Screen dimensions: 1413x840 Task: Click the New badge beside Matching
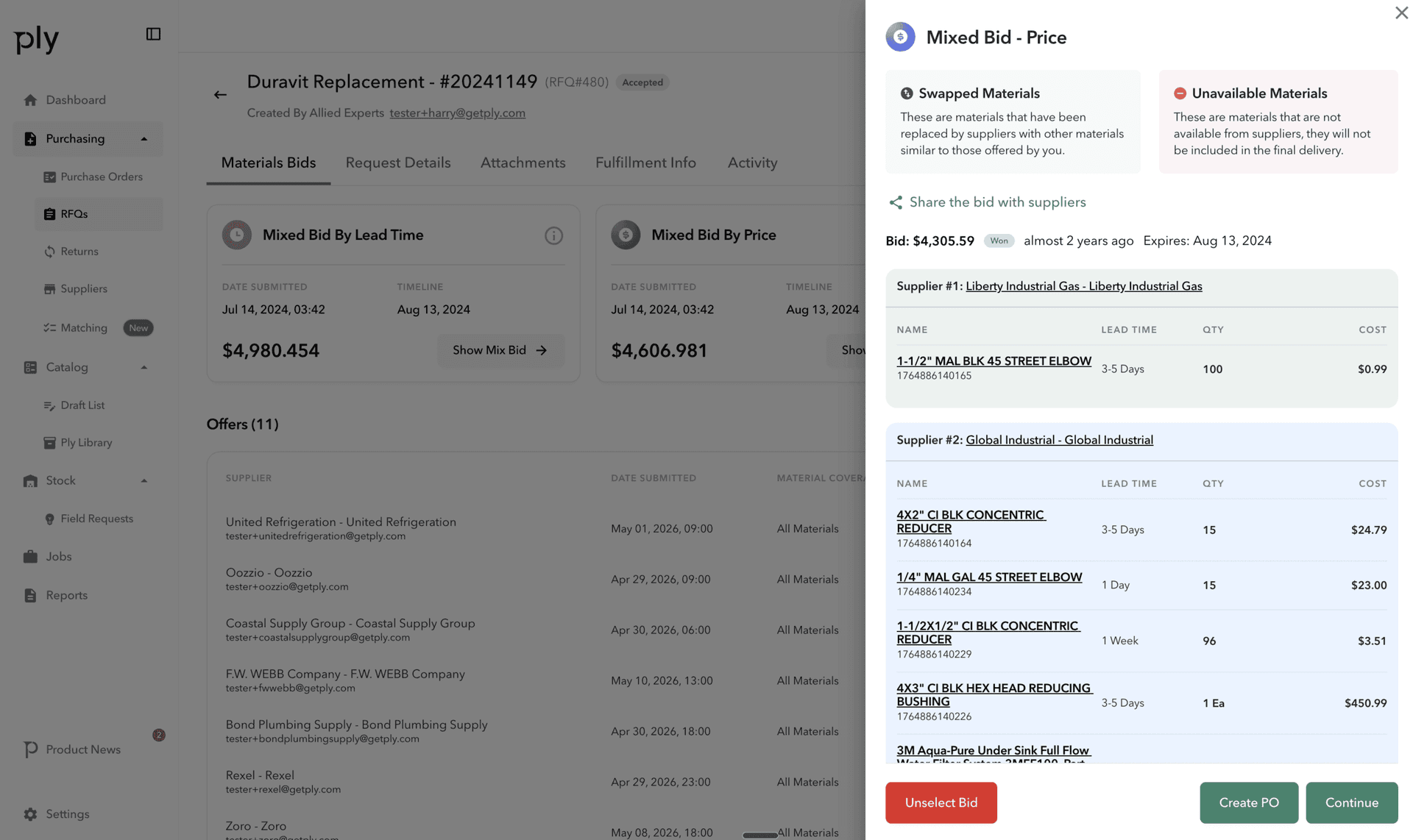138,328
